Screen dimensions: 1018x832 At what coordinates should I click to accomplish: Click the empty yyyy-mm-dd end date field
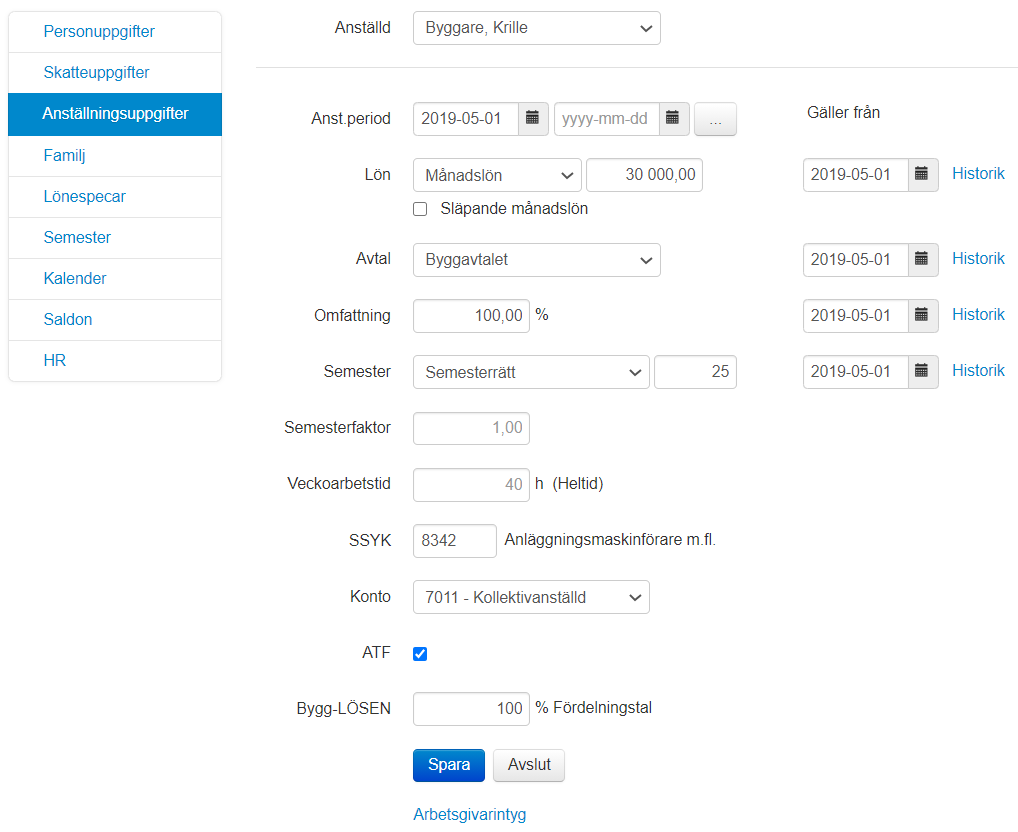[606, 119]
